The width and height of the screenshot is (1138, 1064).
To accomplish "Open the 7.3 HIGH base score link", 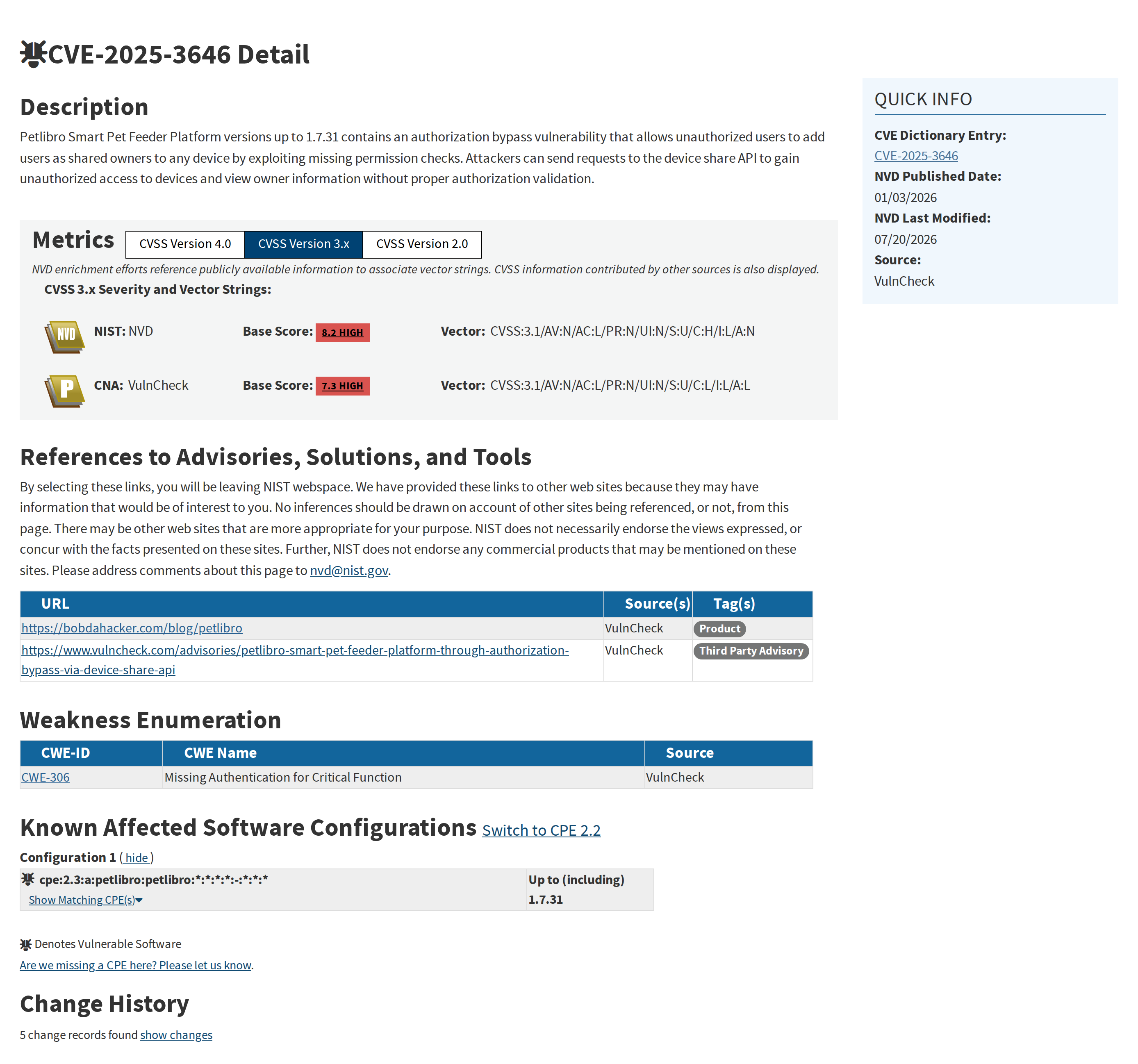I will point(342,386).
